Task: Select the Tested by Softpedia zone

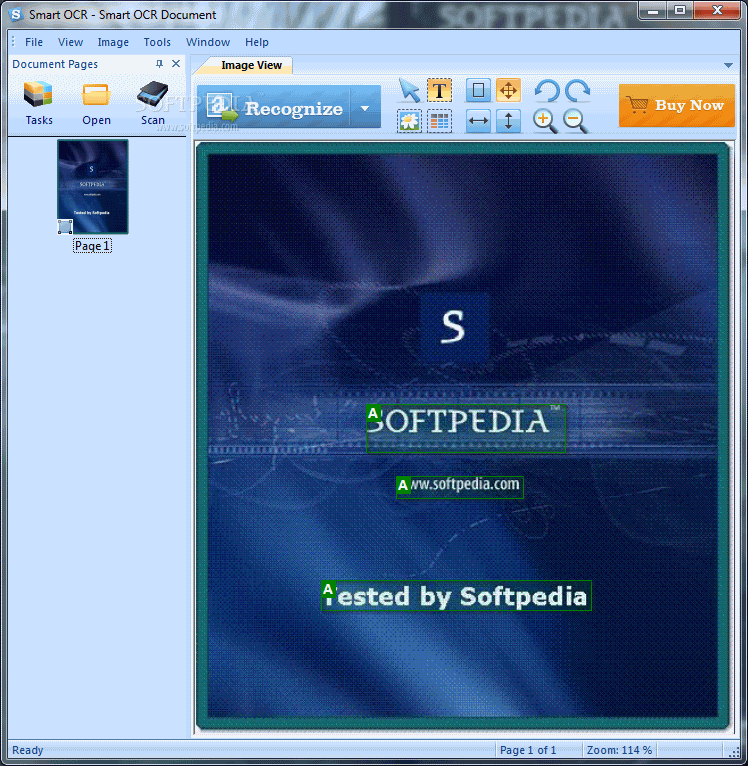Action: click(456, 596)
